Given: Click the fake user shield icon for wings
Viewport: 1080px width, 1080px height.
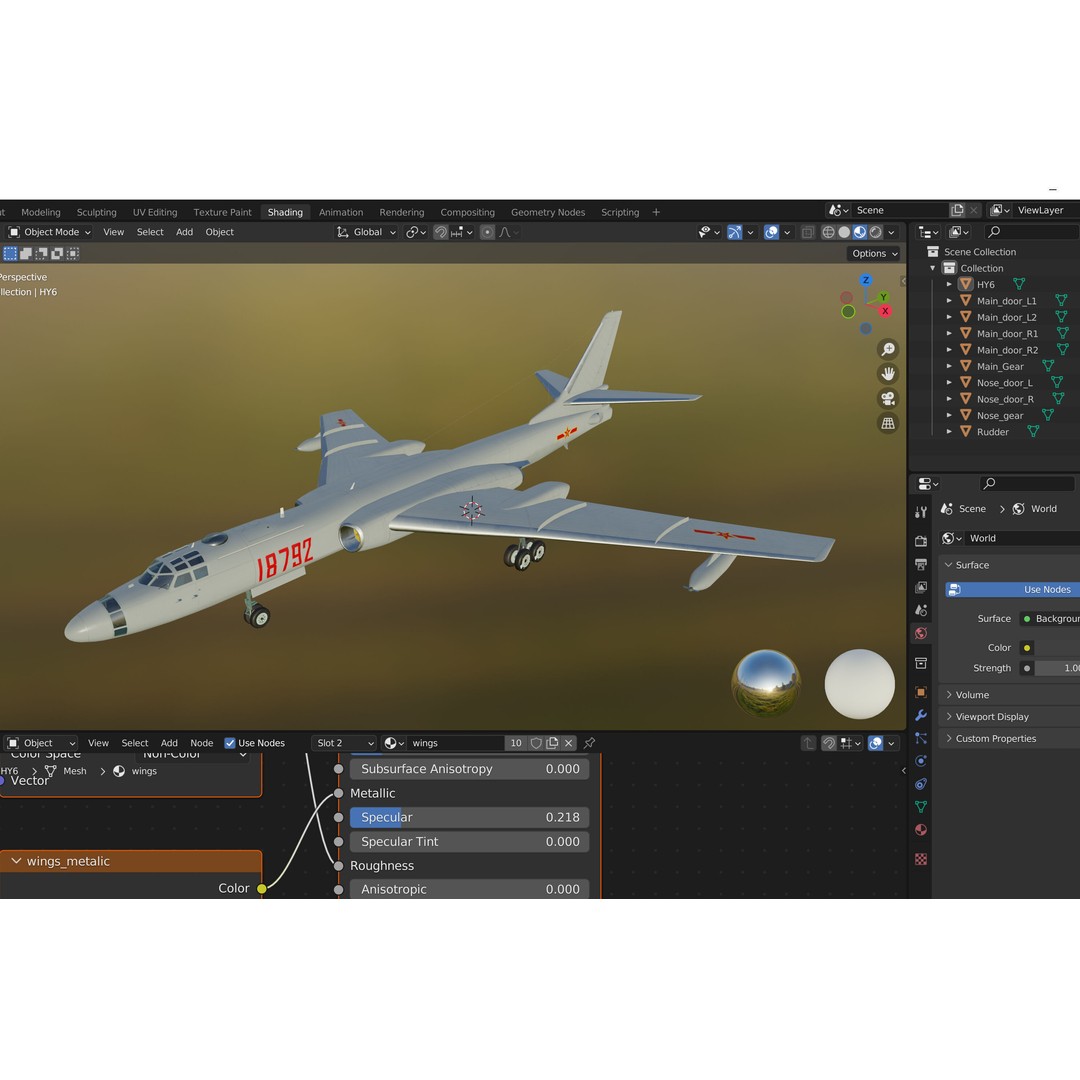Looking at the screenshot, I should 536,743.
